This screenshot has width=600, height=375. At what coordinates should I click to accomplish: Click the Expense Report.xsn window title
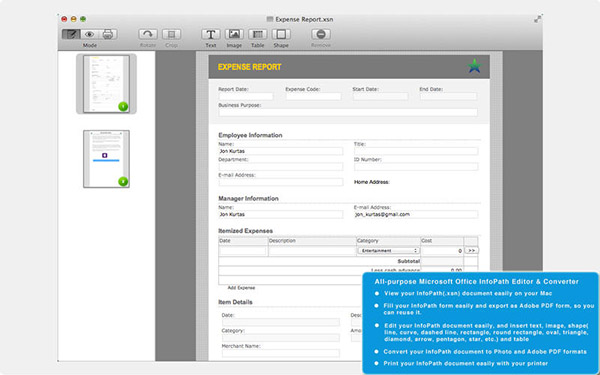pyautogui.click(x=304, y=19)
